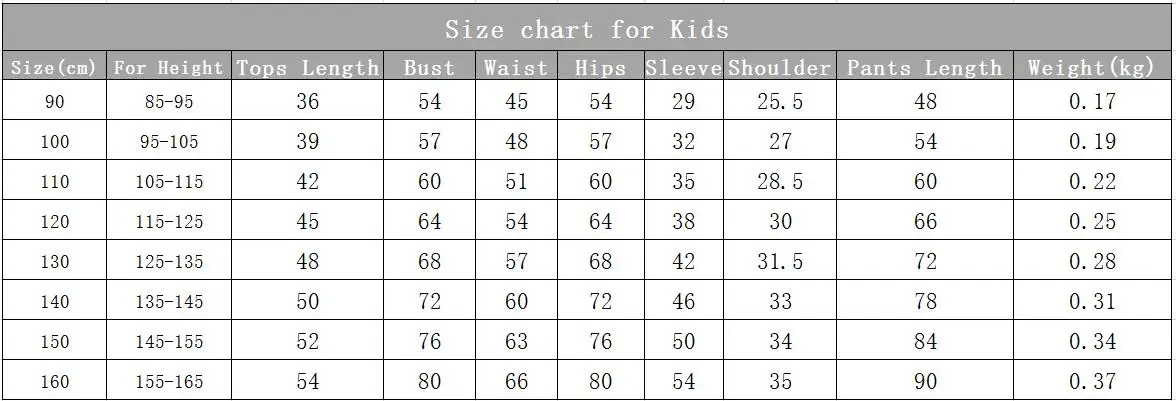
Task: Select the size 90 row cell
Action: click(x=54, y=101)
